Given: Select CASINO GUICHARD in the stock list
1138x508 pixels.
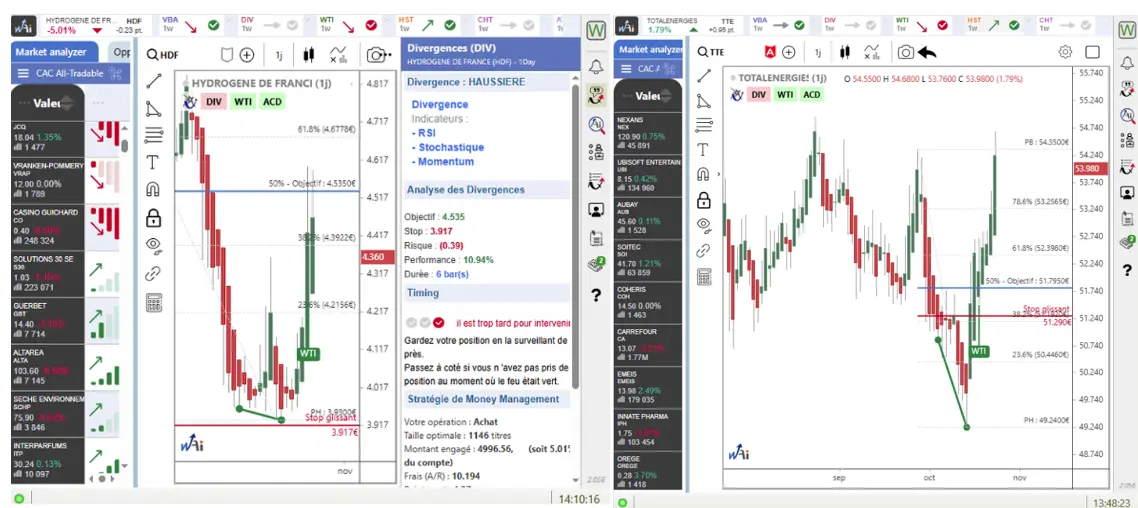Looking at the screenshot, I should click(48, 226).
